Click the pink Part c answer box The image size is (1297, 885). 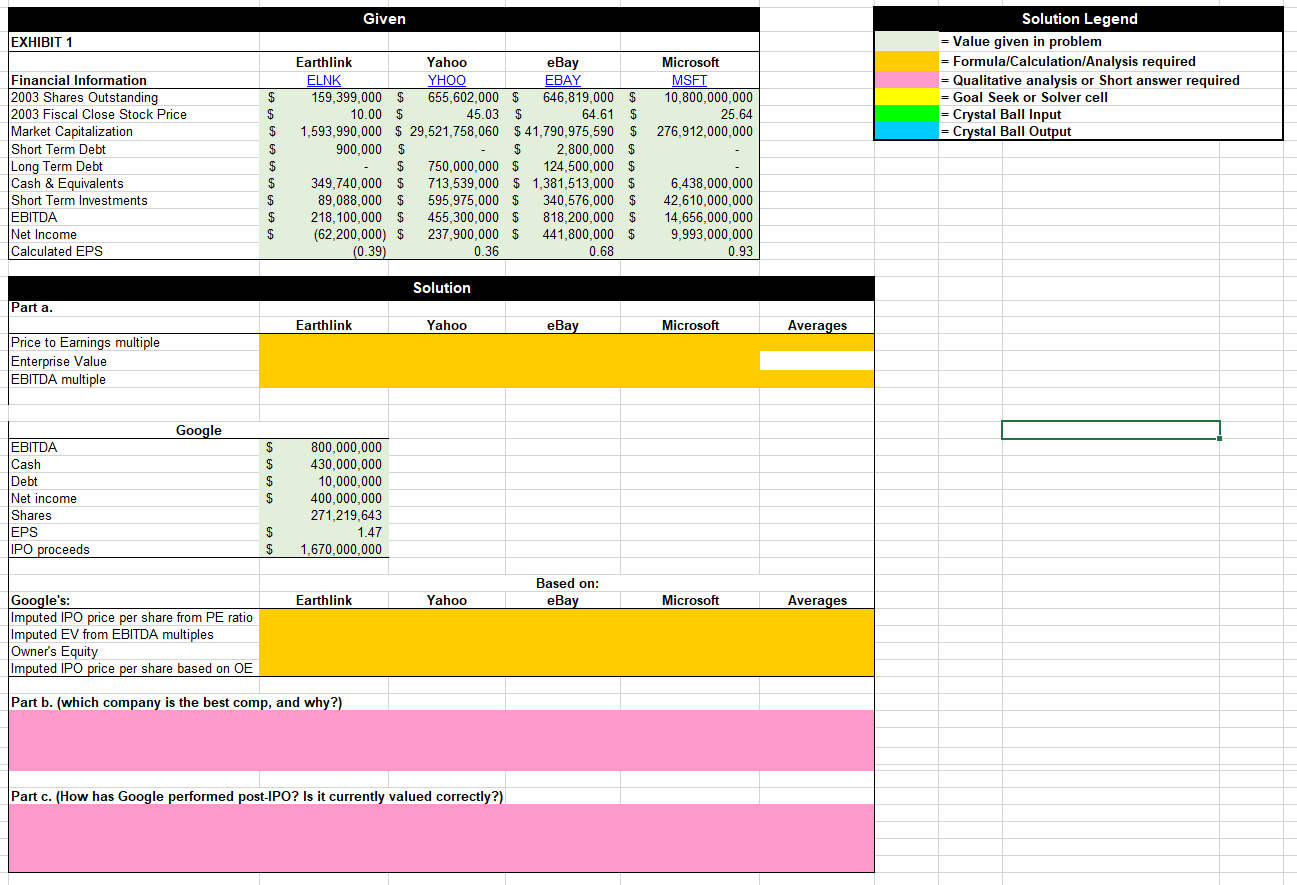(x=441, y=838)
